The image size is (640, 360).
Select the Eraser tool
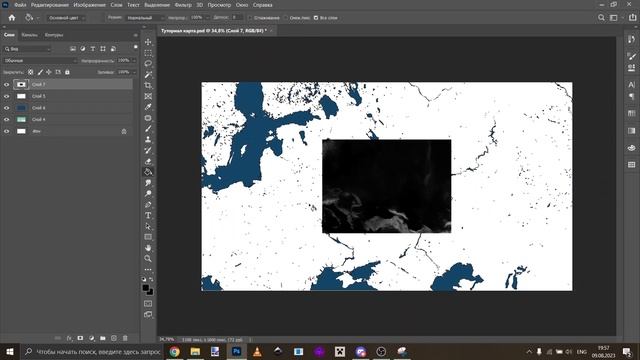(x=148, y=161)
